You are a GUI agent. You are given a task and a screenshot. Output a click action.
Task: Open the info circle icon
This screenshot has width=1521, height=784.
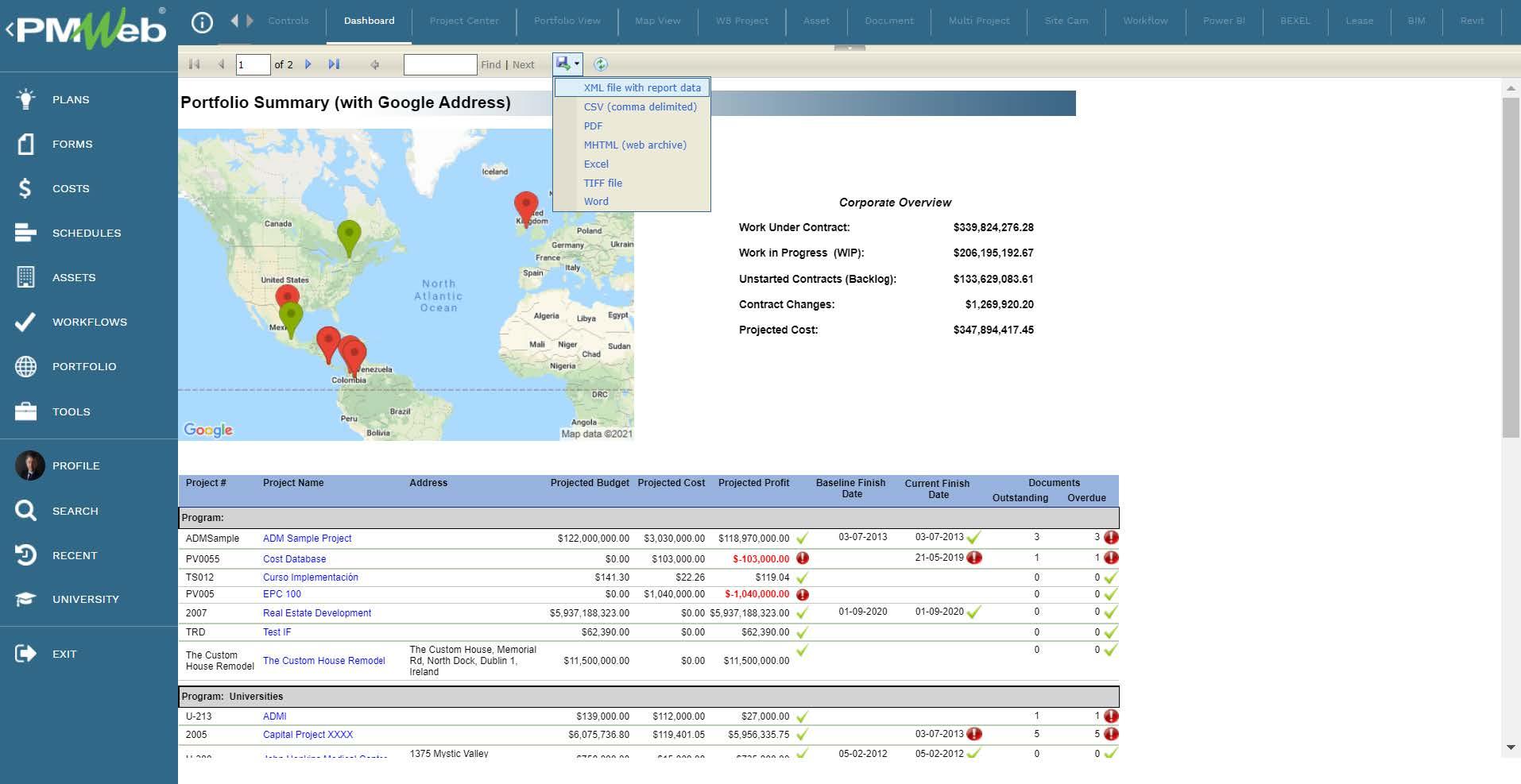[202, 23]
